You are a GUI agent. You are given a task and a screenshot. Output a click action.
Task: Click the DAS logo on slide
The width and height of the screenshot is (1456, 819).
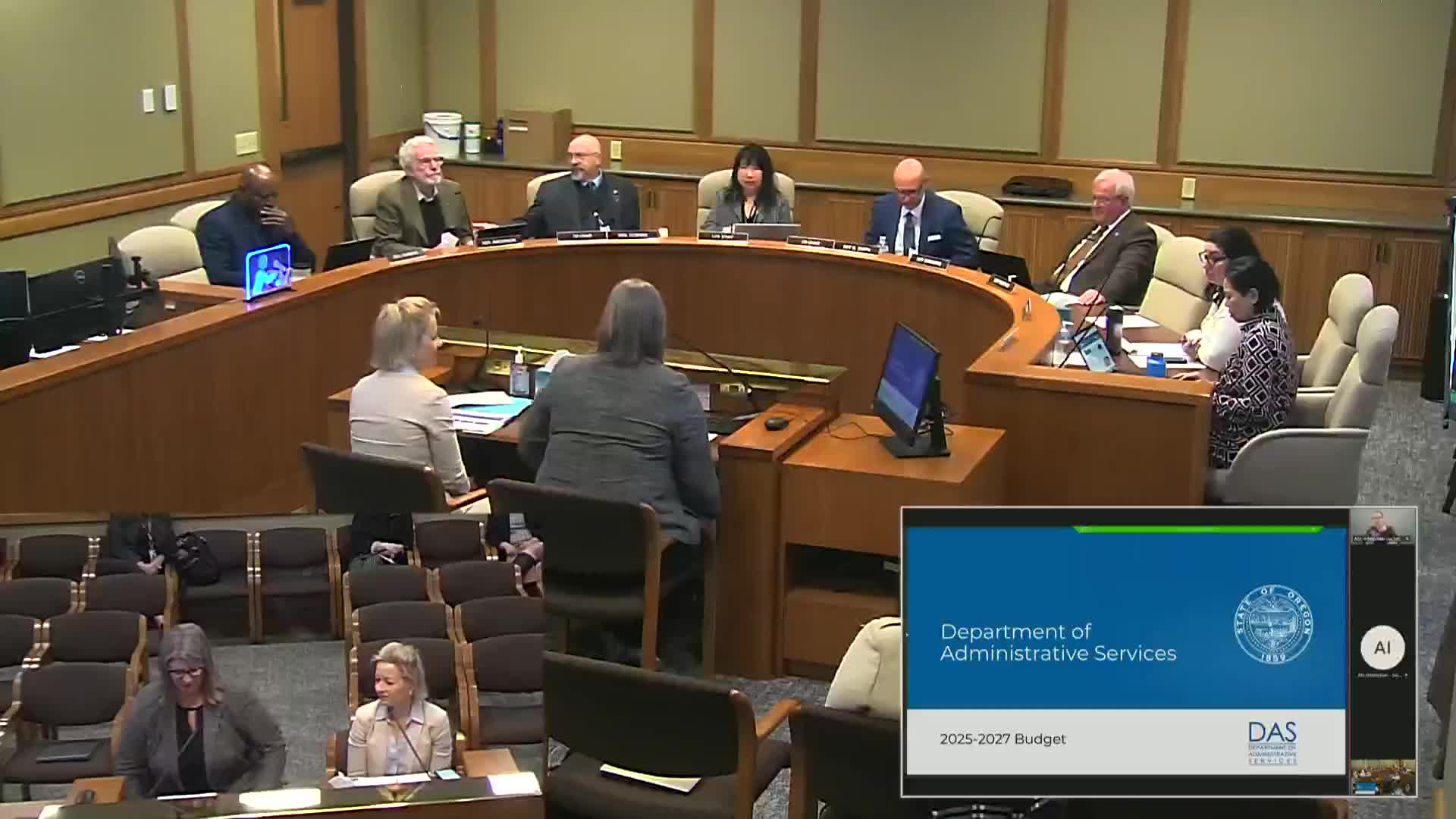coord(1272,742)
